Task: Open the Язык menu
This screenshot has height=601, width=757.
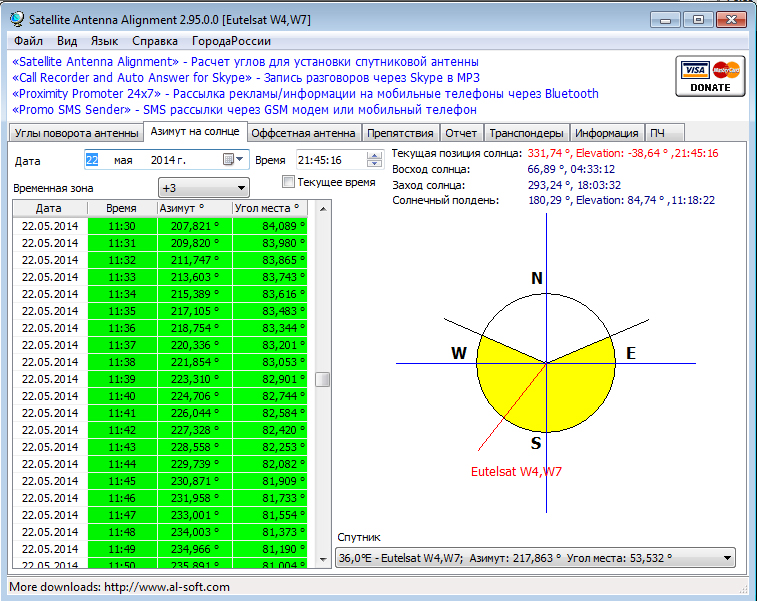Action: point(104,41)
